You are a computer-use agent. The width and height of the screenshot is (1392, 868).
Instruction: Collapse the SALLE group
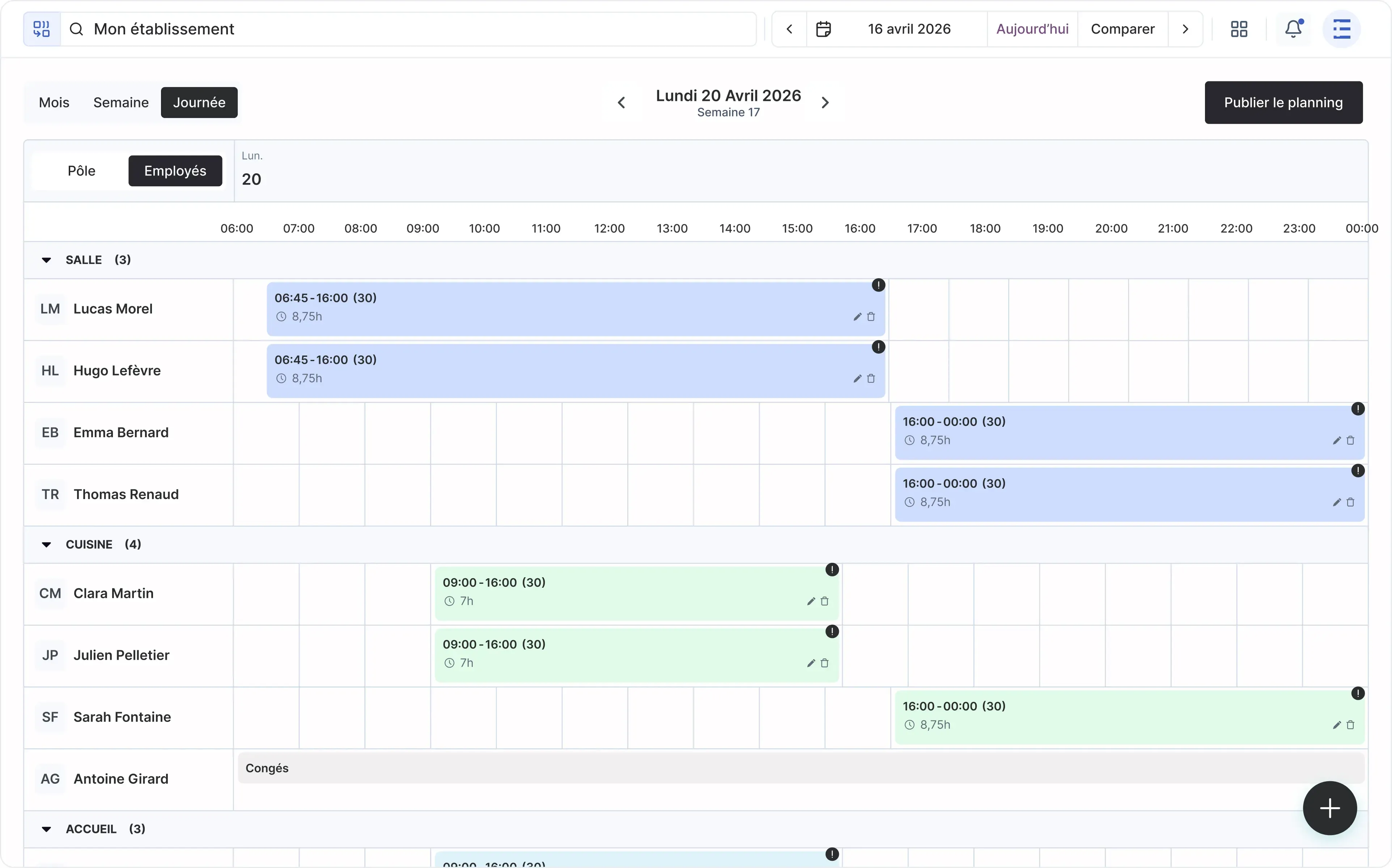(x=47, y=260)
